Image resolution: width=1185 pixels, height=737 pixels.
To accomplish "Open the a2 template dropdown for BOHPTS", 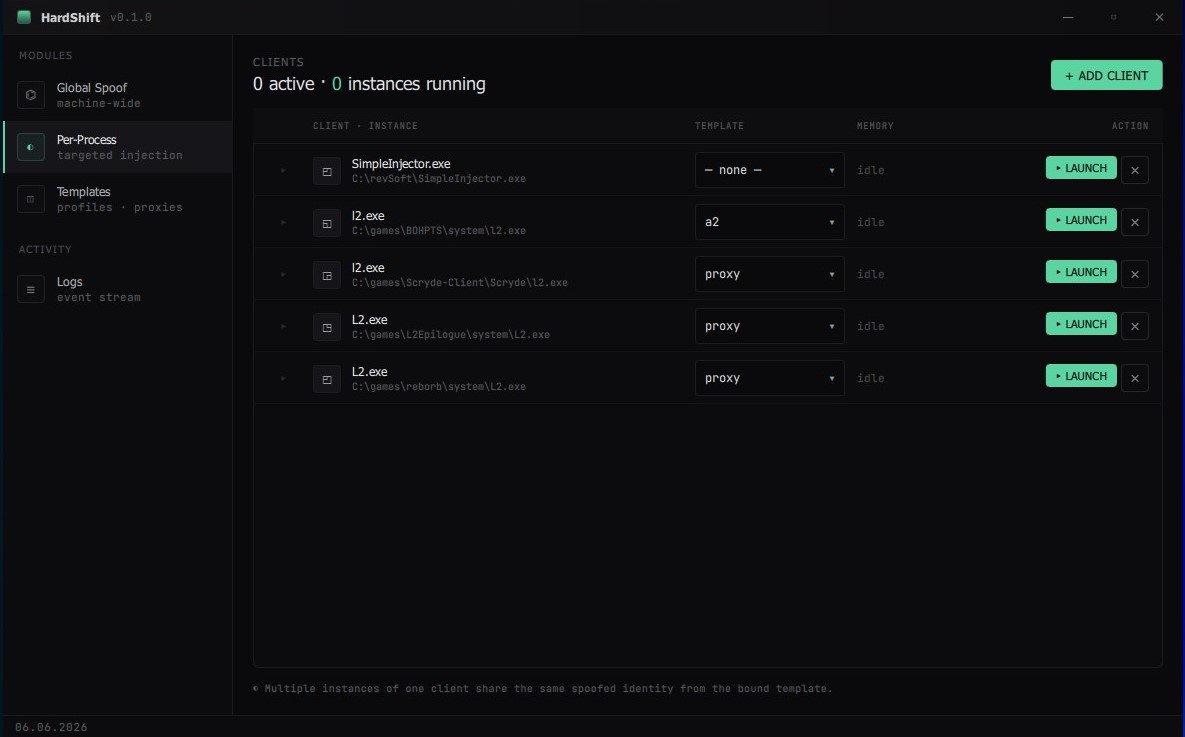I will click(769, 222).
